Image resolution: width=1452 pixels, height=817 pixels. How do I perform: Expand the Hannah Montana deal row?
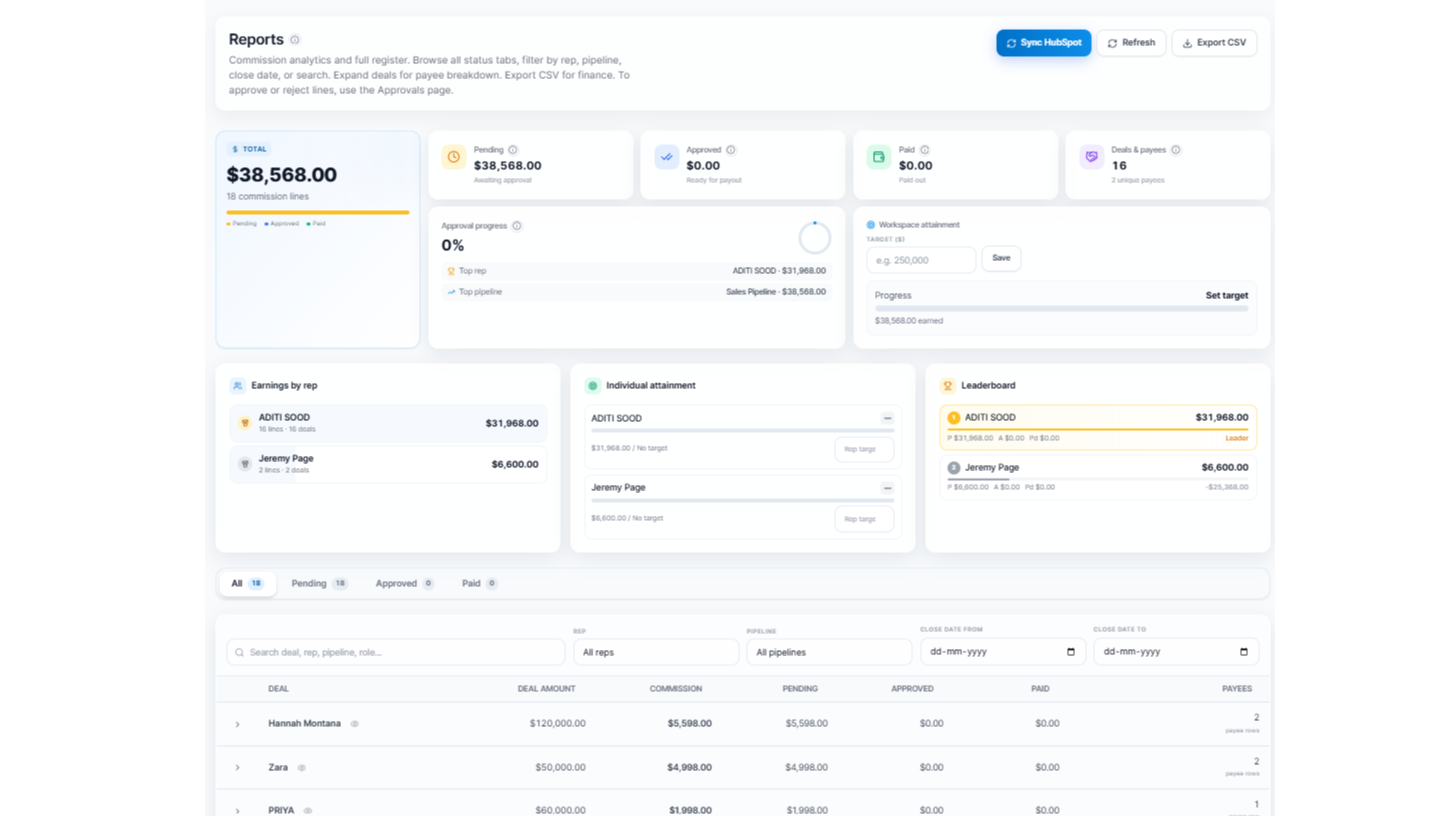pyautogui.click(x=237, y=724)
